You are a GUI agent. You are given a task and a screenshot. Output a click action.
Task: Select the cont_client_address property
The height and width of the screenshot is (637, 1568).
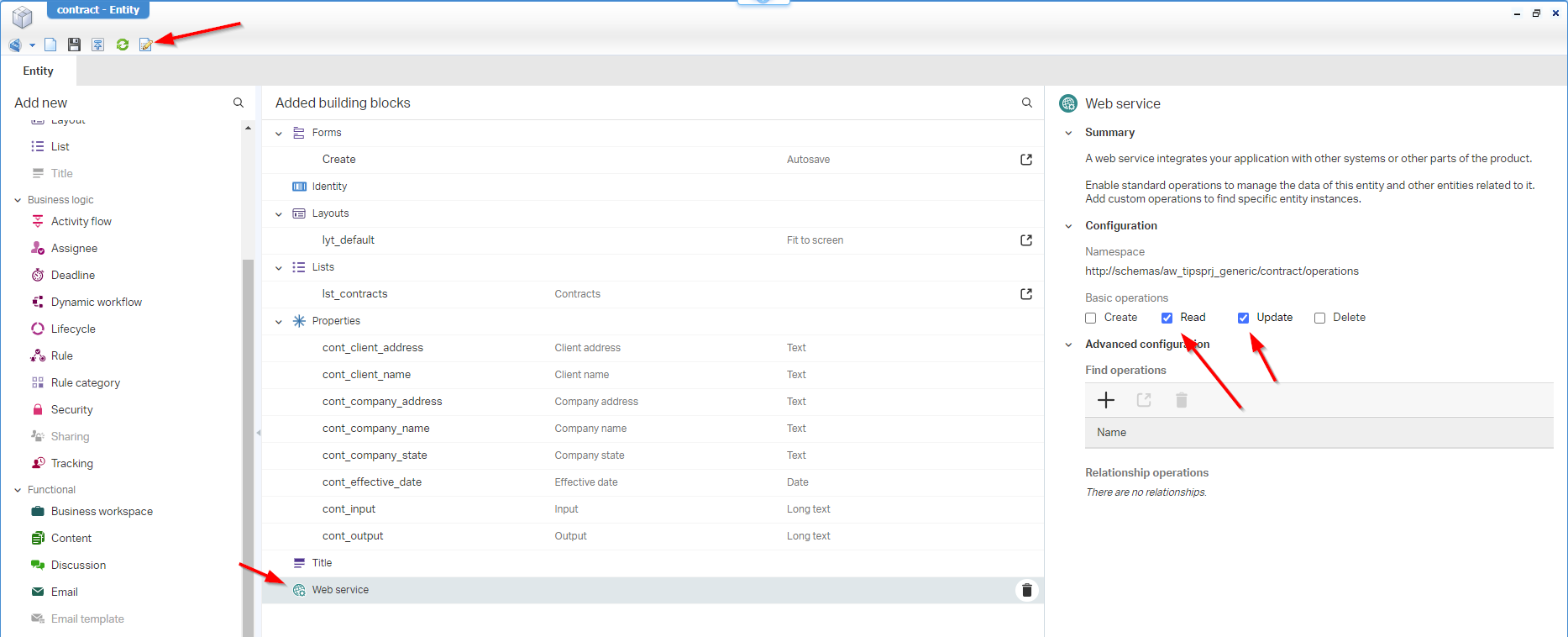click(x=653, y=348)
